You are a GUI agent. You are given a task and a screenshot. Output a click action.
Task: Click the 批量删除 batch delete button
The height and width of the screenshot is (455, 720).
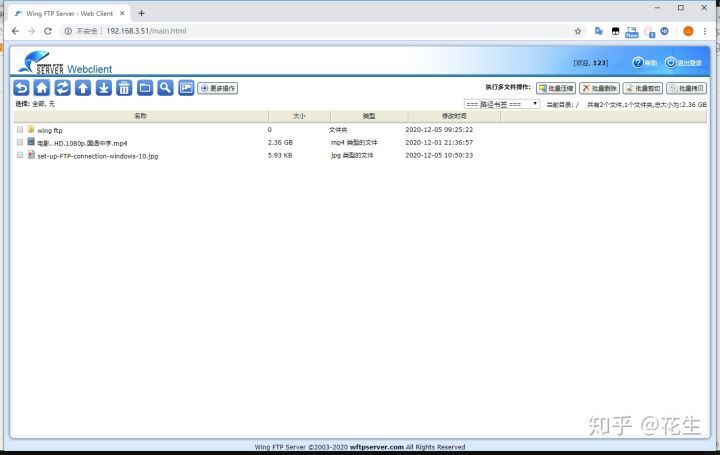coord(599,88)
